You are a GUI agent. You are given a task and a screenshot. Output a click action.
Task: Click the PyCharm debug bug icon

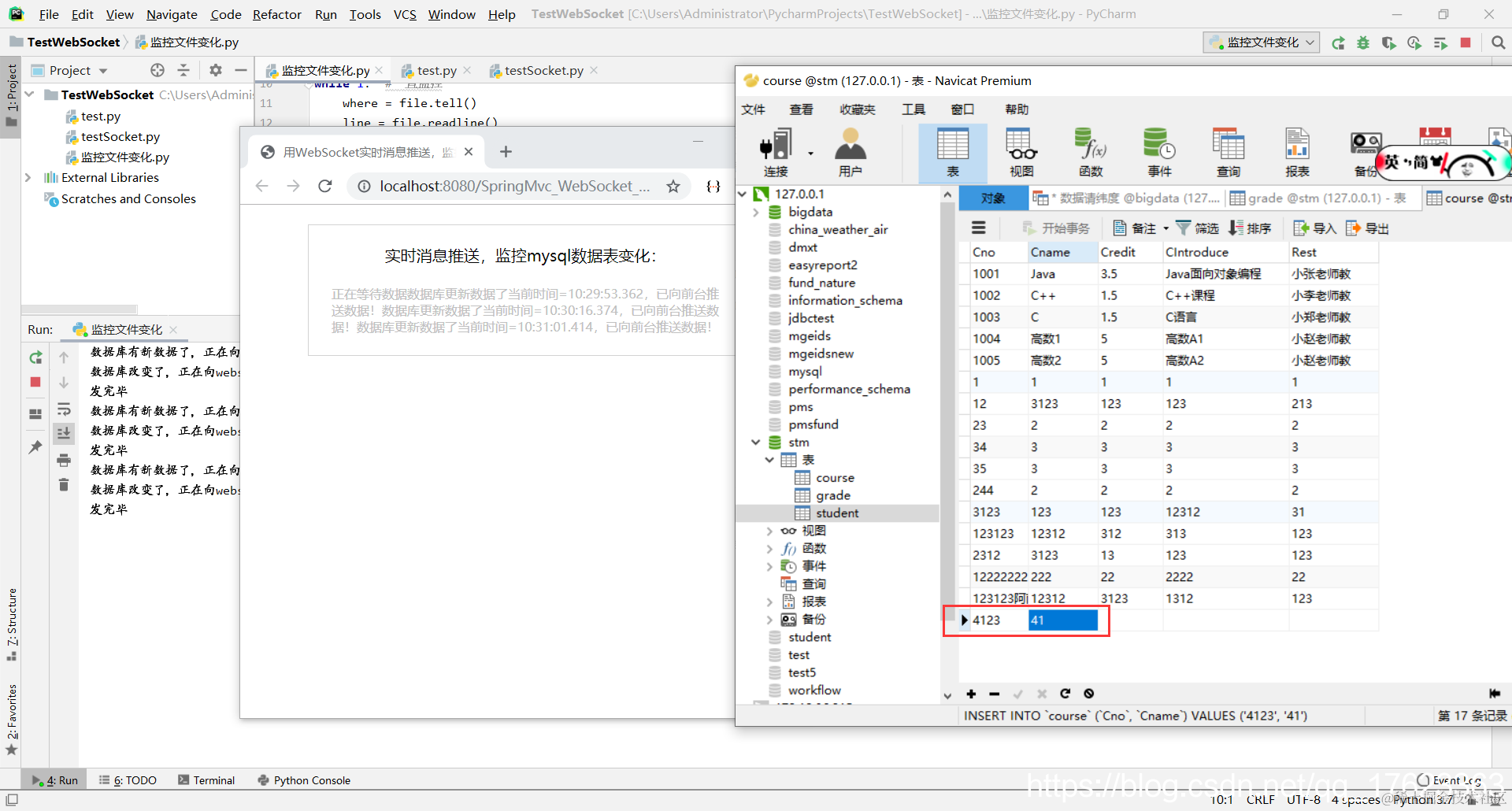(1363, 43)
